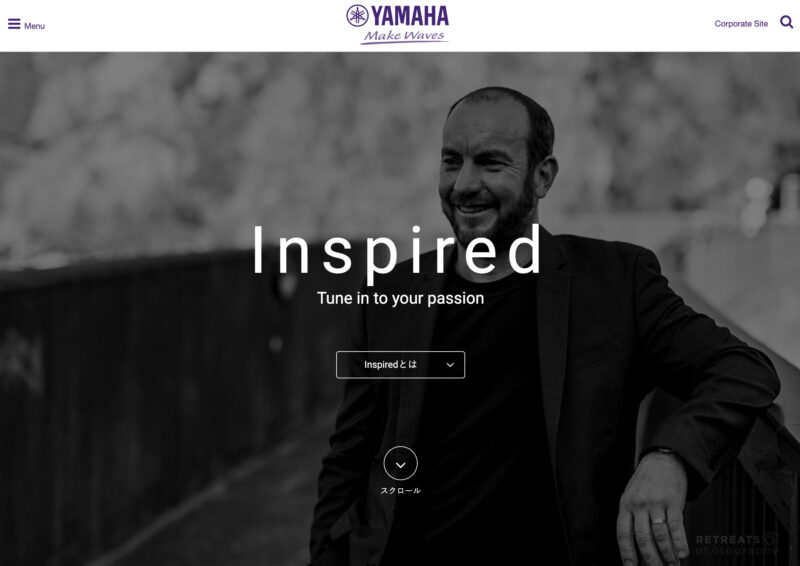
Task: Click the camera icon in the watermark
Action: [x=770, y=539]
